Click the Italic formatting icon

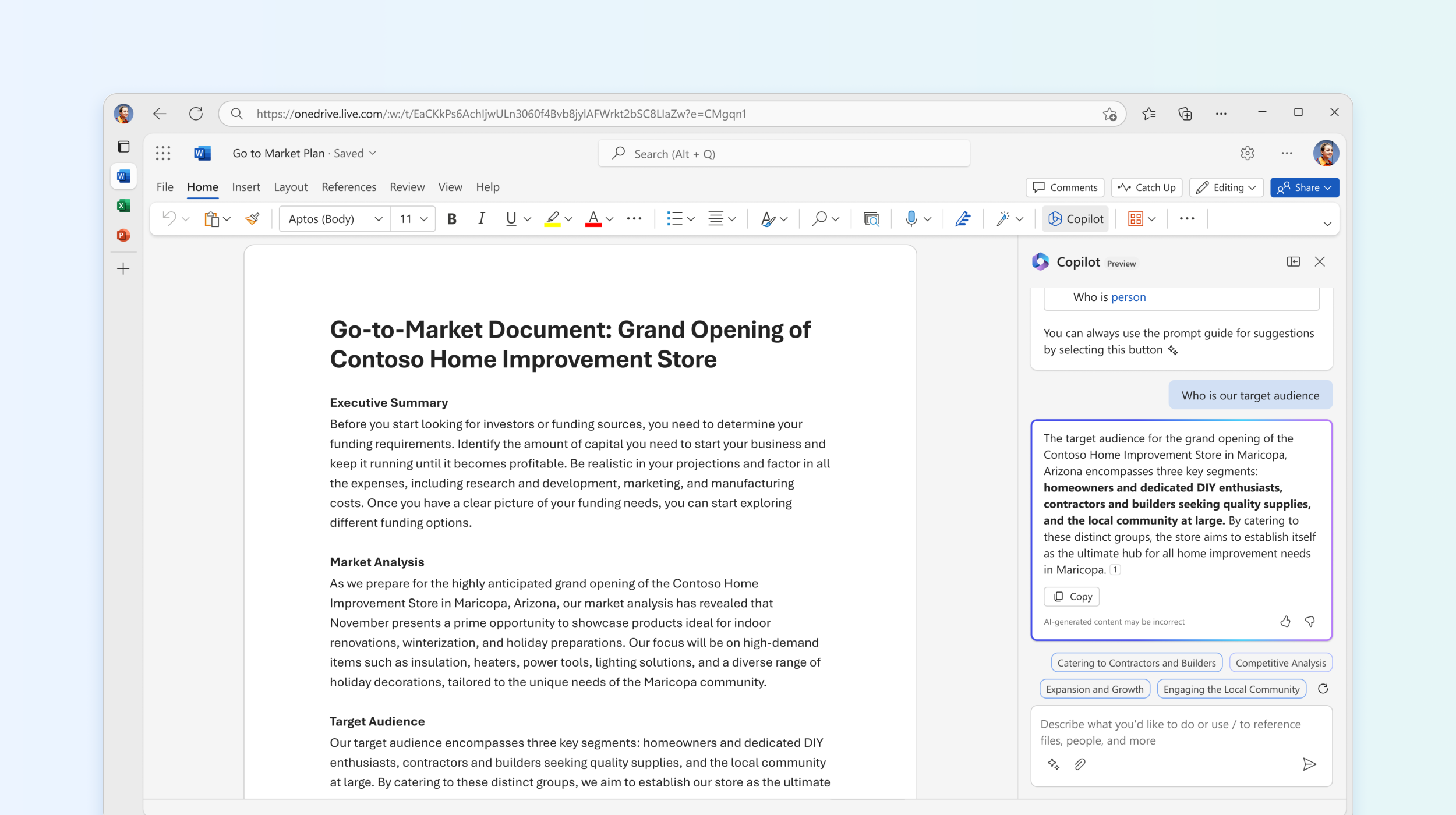pos(480,218)
